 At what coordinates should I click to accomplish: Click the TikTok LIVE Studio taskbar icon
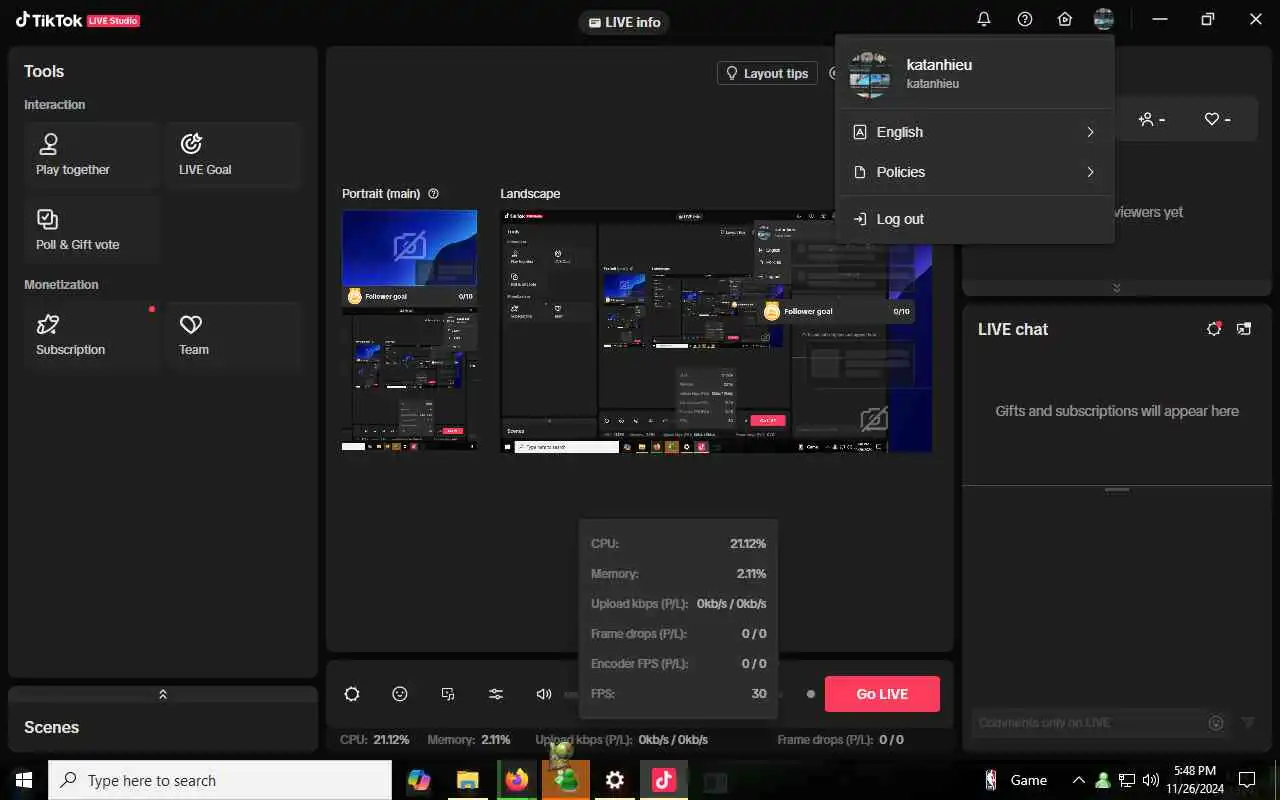664,780
